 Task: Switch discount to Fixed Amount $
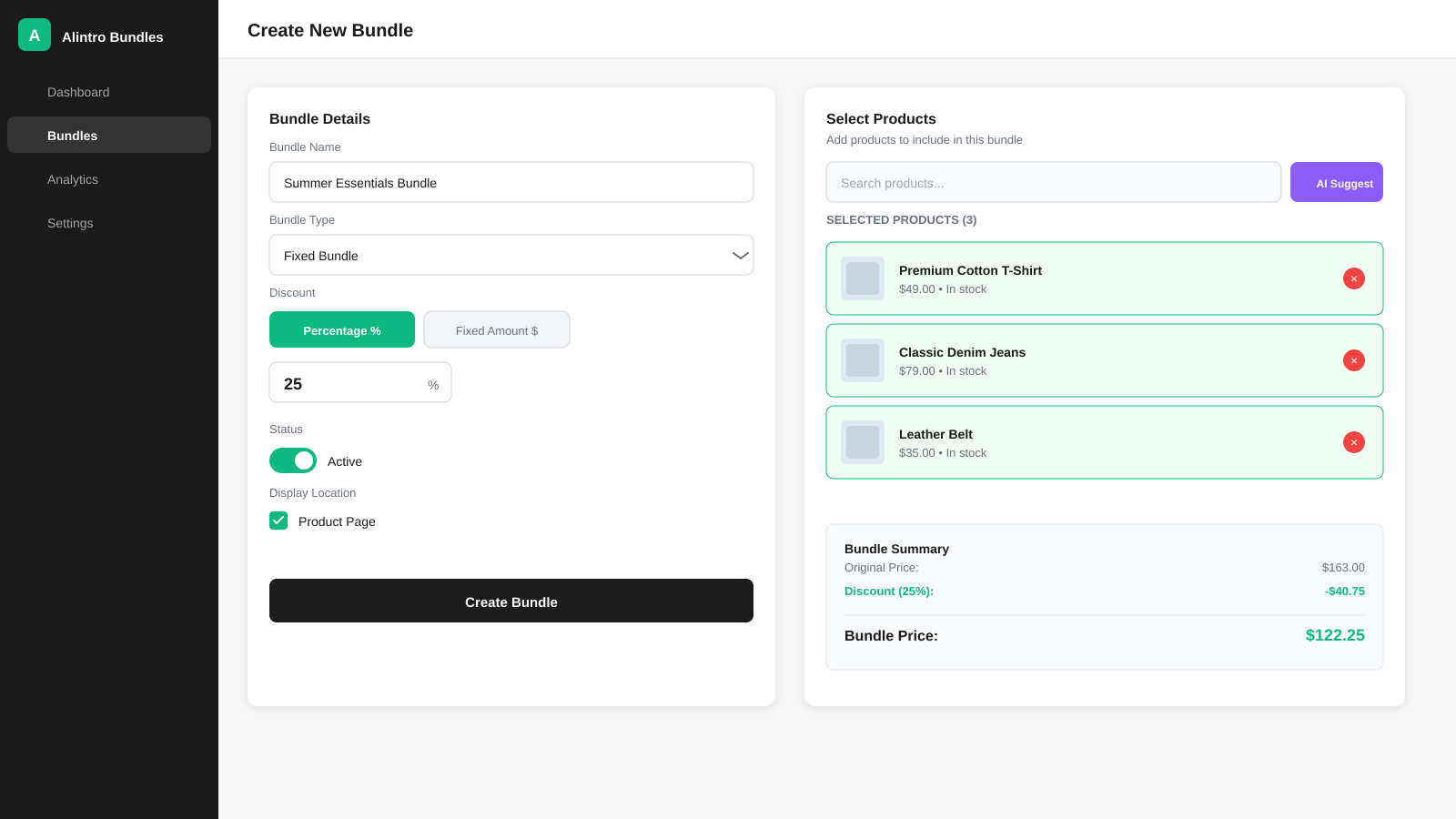[x=496, y=329]
